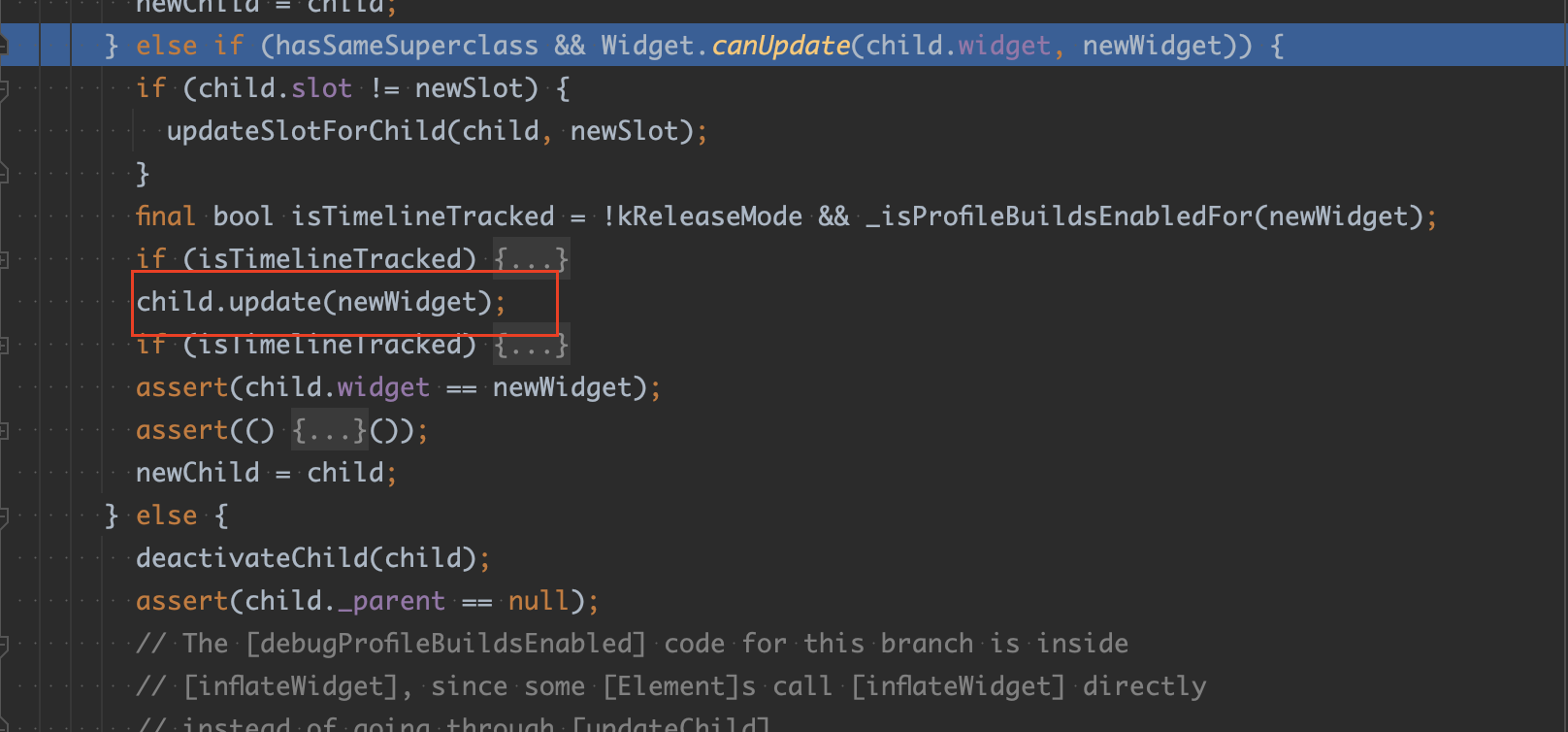Expand the folded braces after the second isTimelineTracked

click(x=531, y=345)
